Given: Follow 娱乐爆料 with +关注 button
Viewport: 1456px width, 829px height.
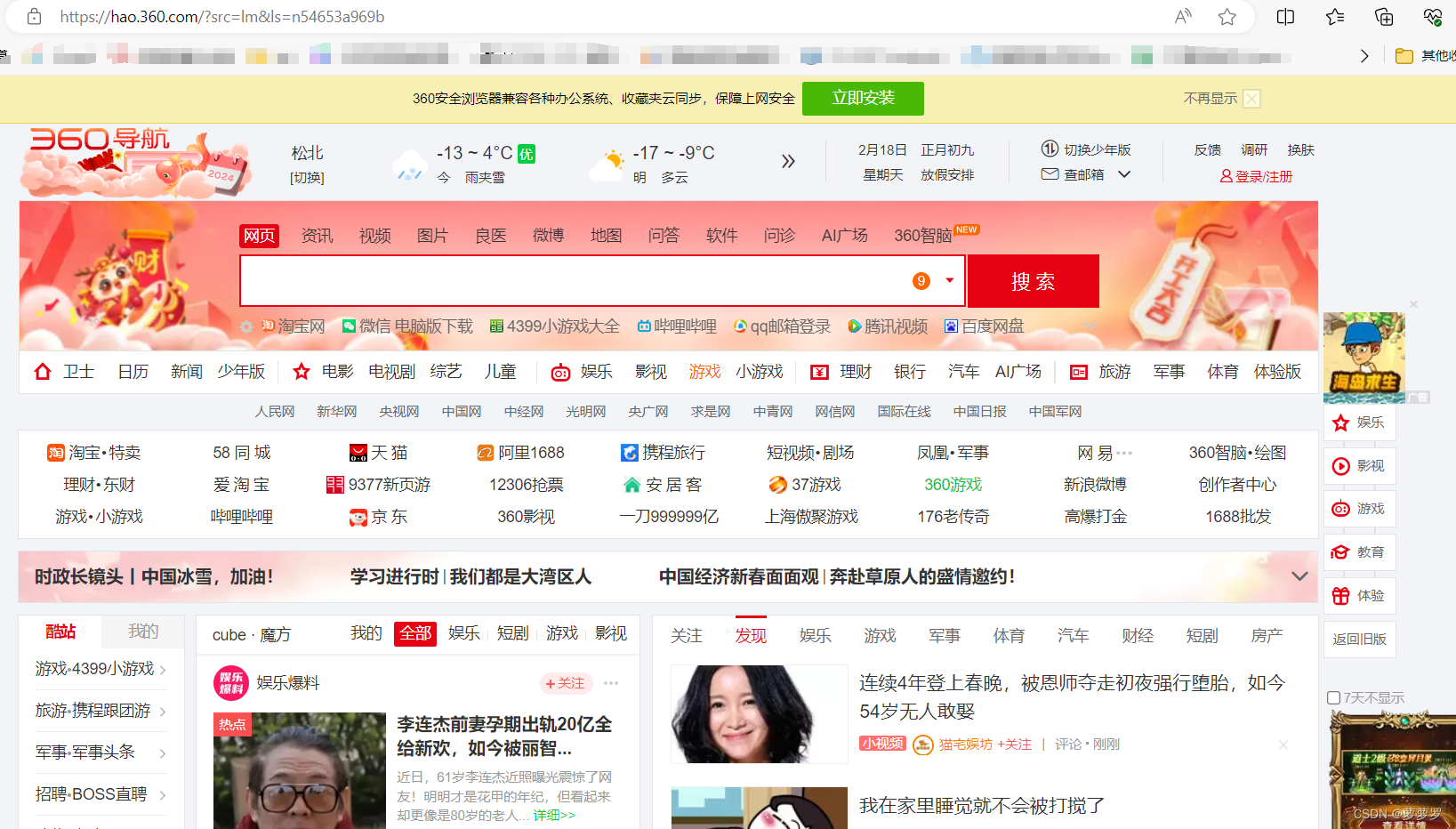Looking at the screenshot, I should (566, 683).
